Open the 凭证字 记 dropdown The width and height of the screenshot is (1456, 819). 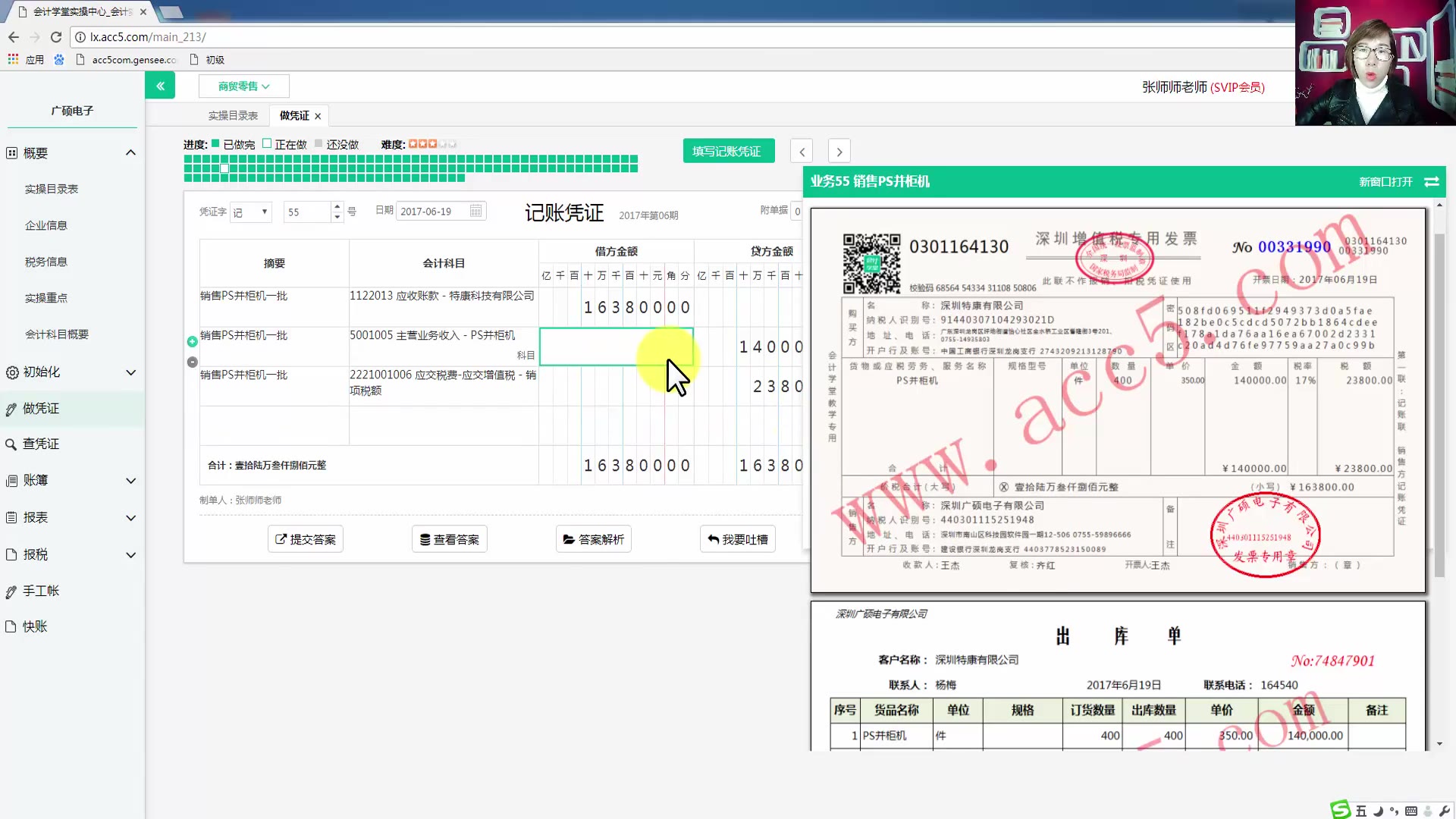pos(251,212)
